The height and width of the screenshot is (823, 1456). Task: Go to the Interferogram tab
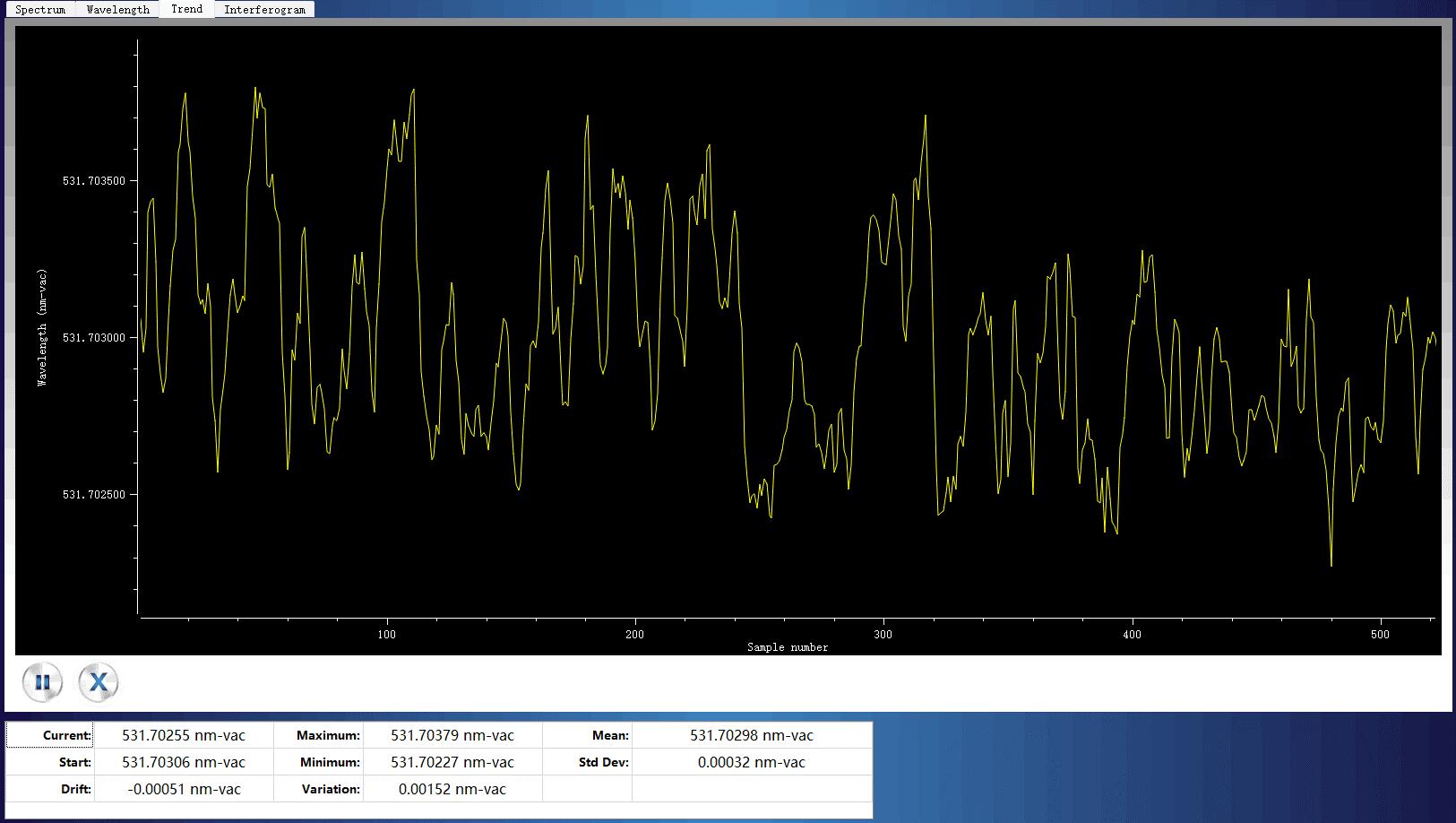point(264,10)
